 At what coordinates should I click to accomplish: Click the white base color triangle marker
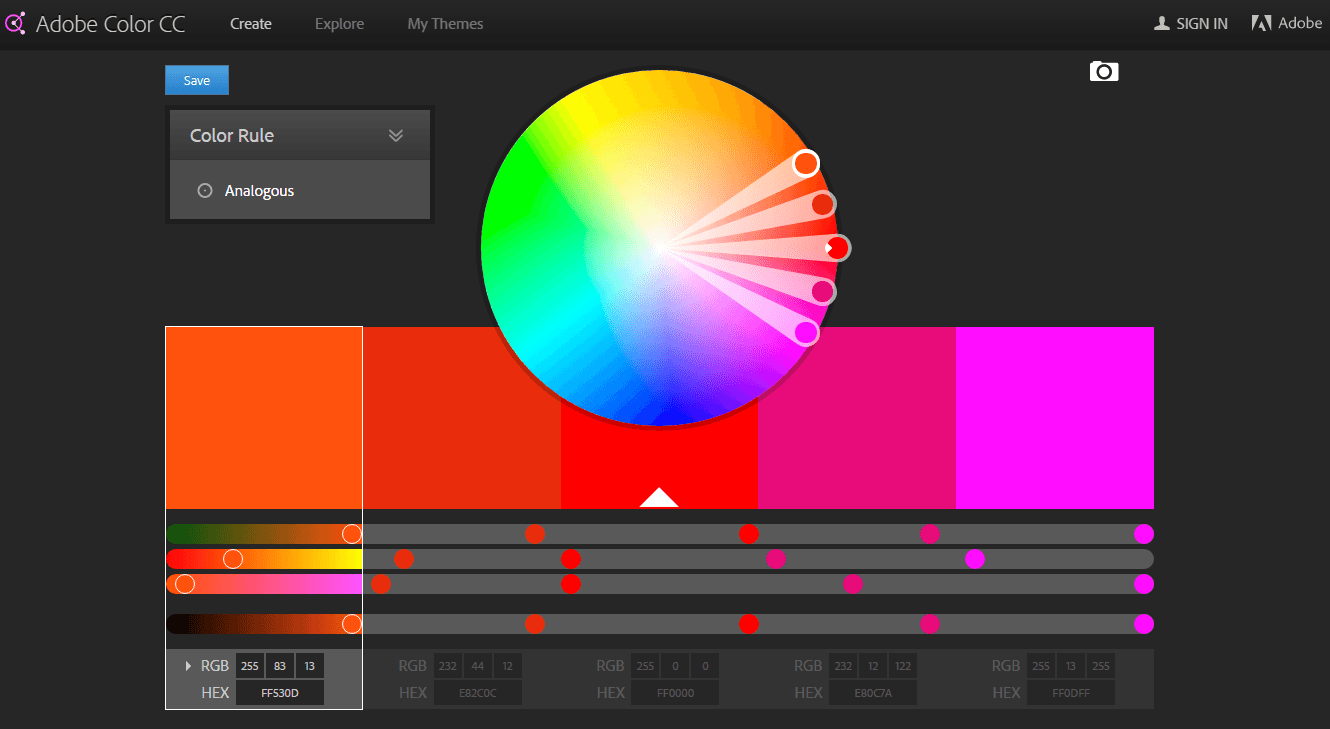tap(659, 497)
